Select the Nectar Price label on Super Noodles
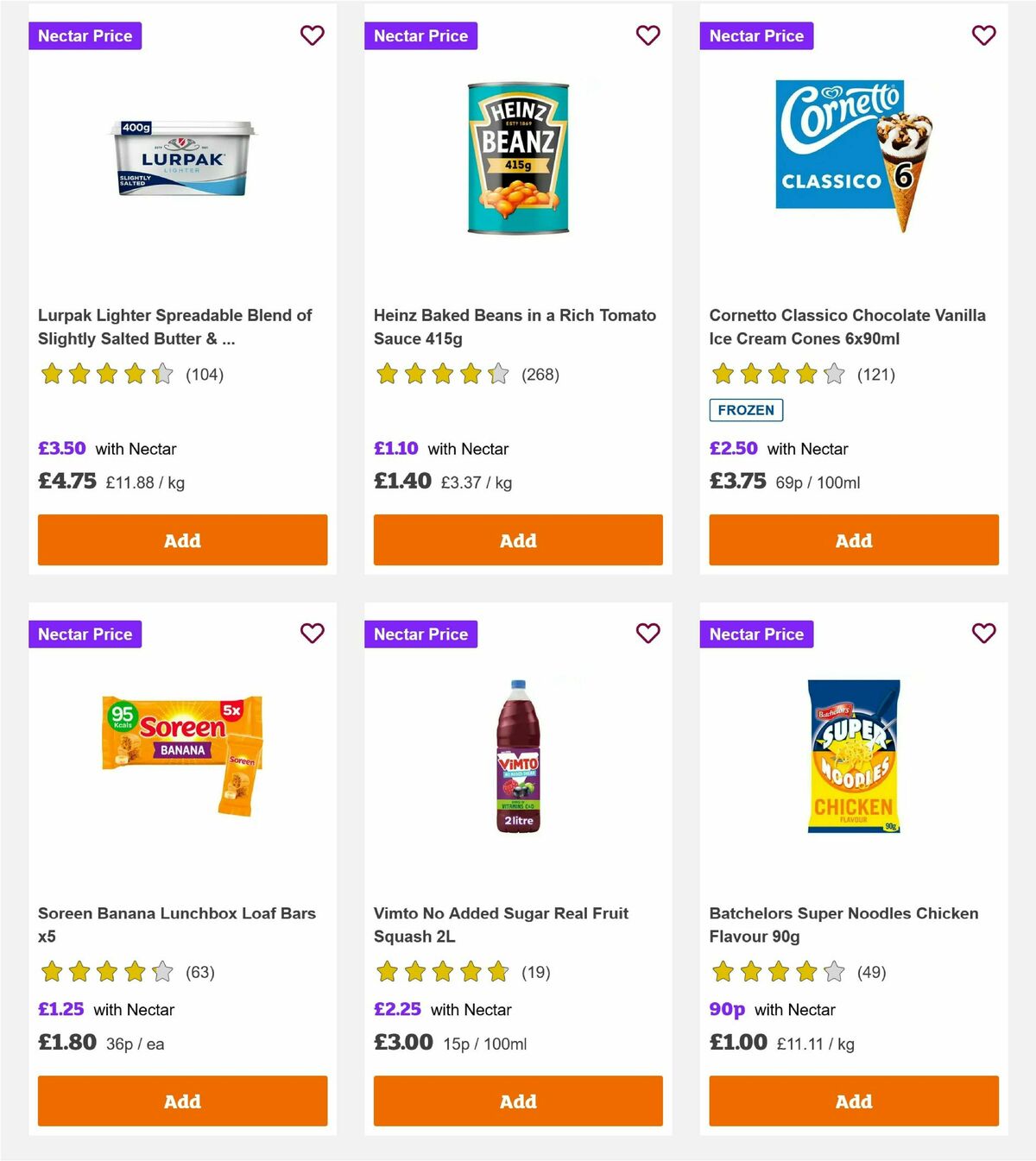 pos(756,634)
